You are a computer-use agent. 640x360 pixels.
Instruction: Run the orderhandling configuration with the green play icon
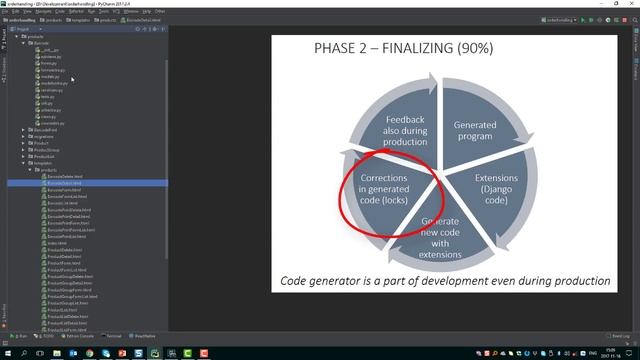click(x=583, y=20)
